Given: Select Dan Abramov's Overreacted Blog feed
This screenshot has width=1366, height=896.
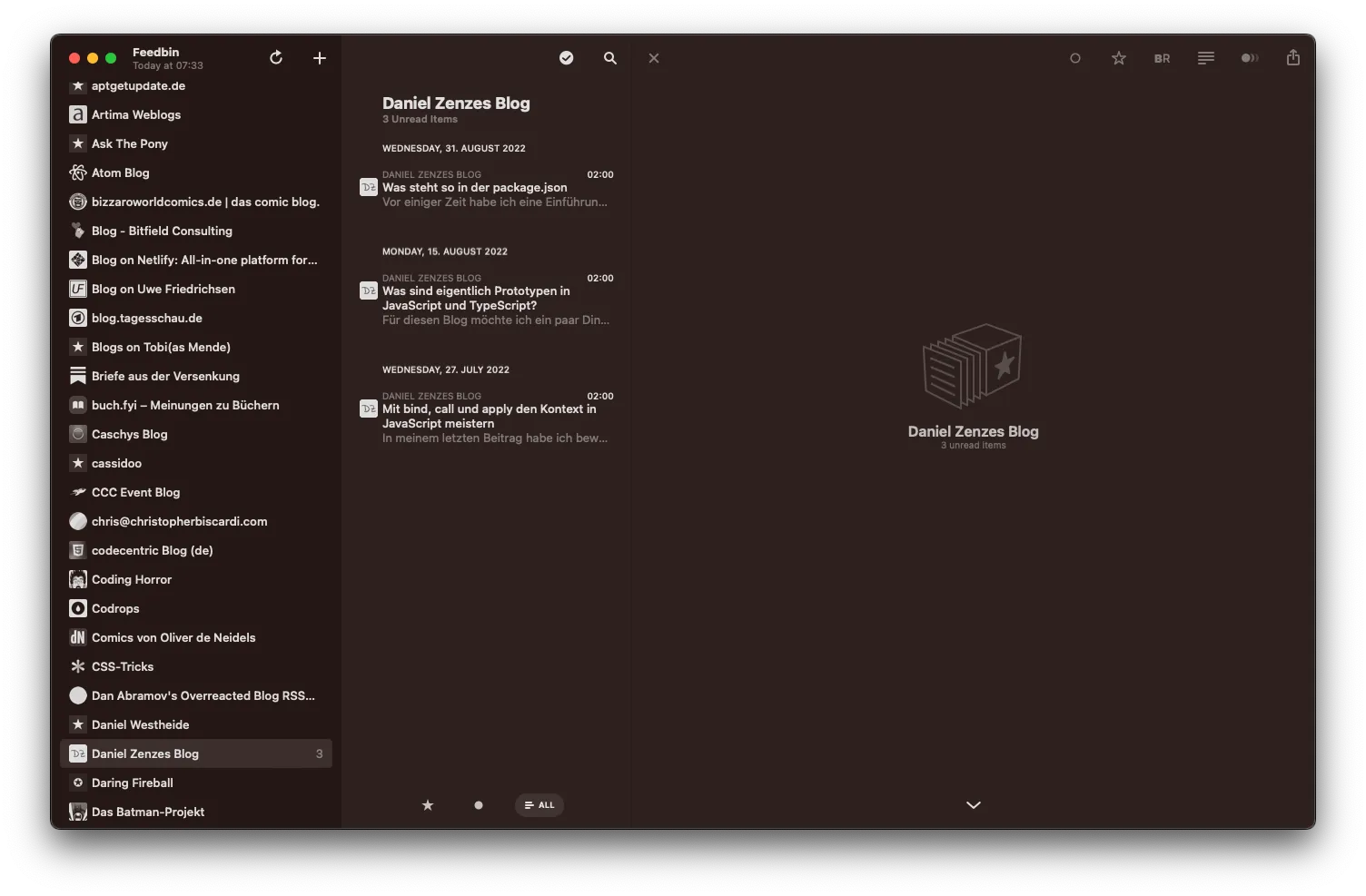Looking at the screenshot, I should [x=196, y=695].
